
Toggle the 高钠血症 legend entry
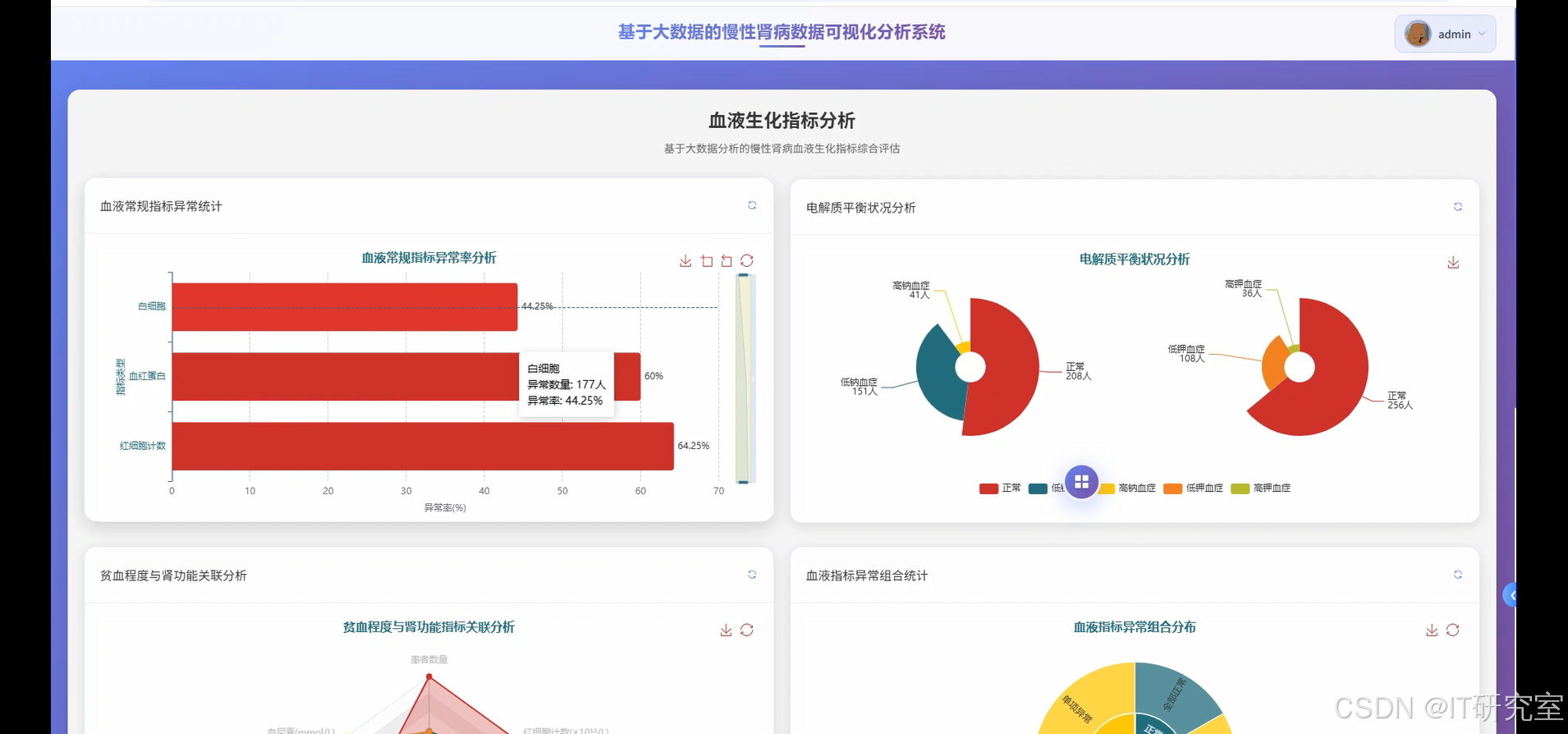tap(1127, 488)
